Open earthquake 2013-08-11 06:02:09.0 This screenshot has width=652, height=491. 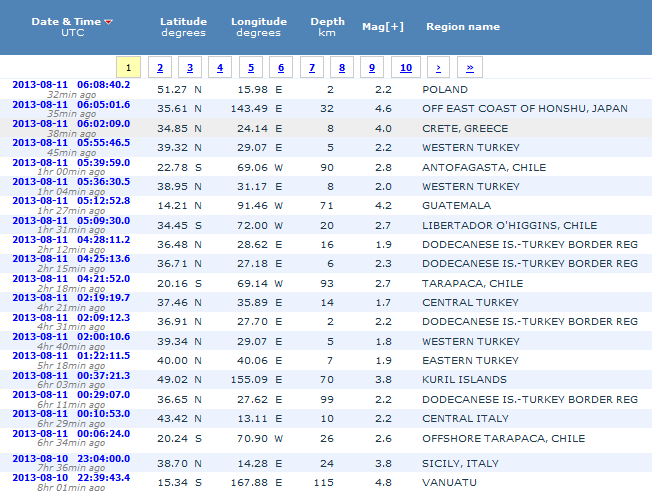tap(71, 123)
